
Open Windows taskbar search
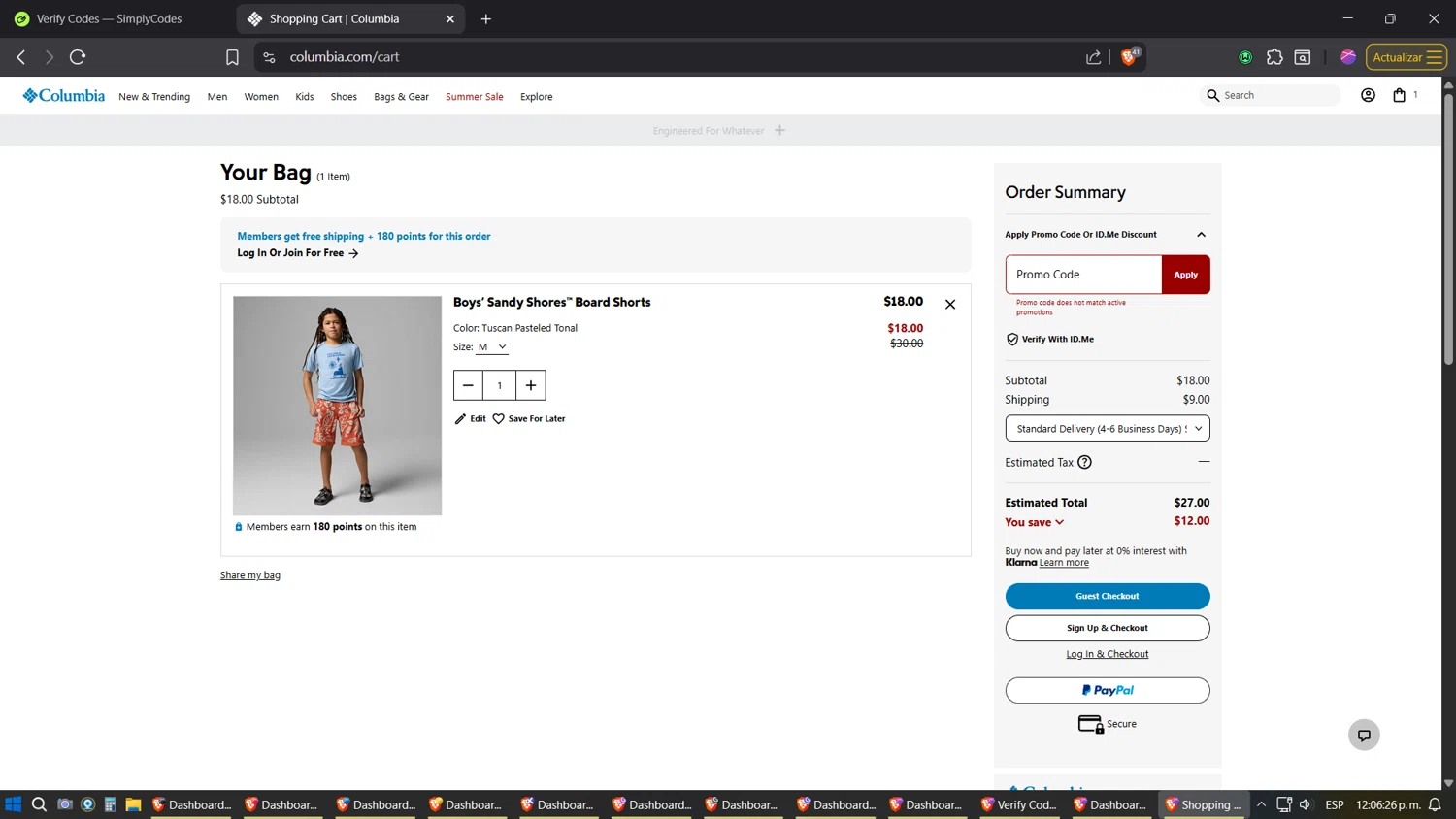(x=39, y=804)
